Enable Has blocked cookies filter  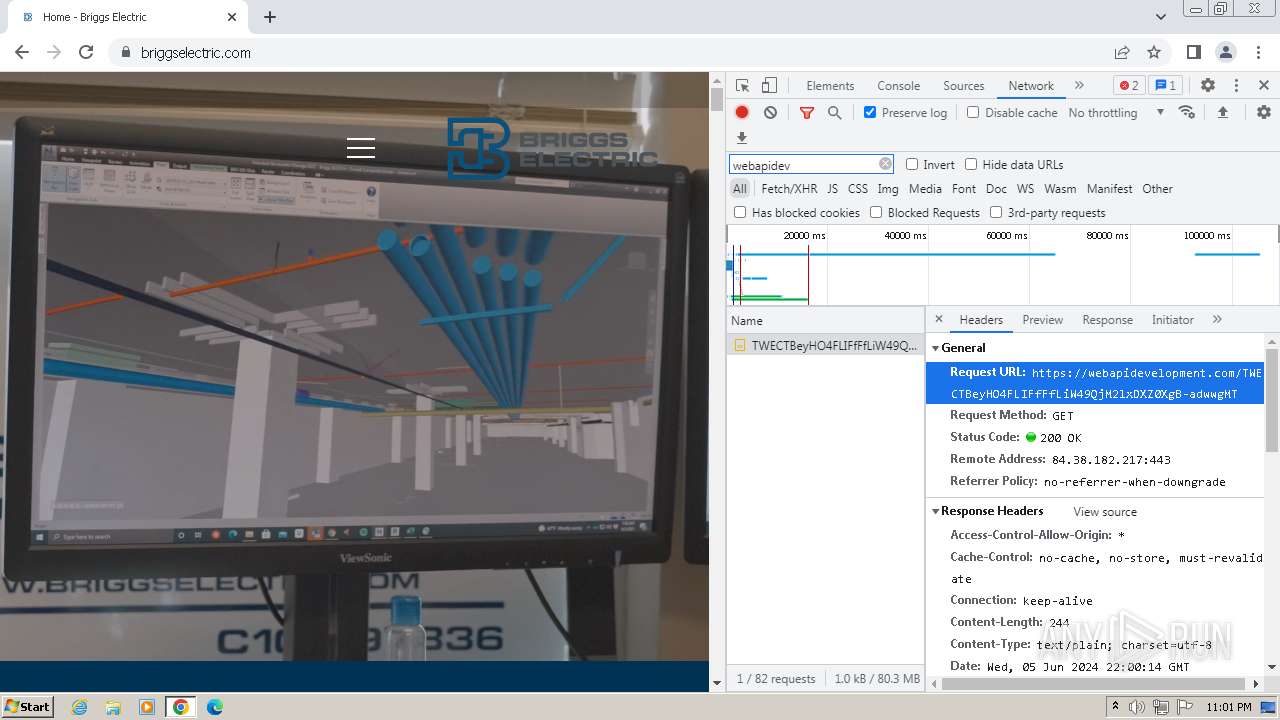point(740,212)
